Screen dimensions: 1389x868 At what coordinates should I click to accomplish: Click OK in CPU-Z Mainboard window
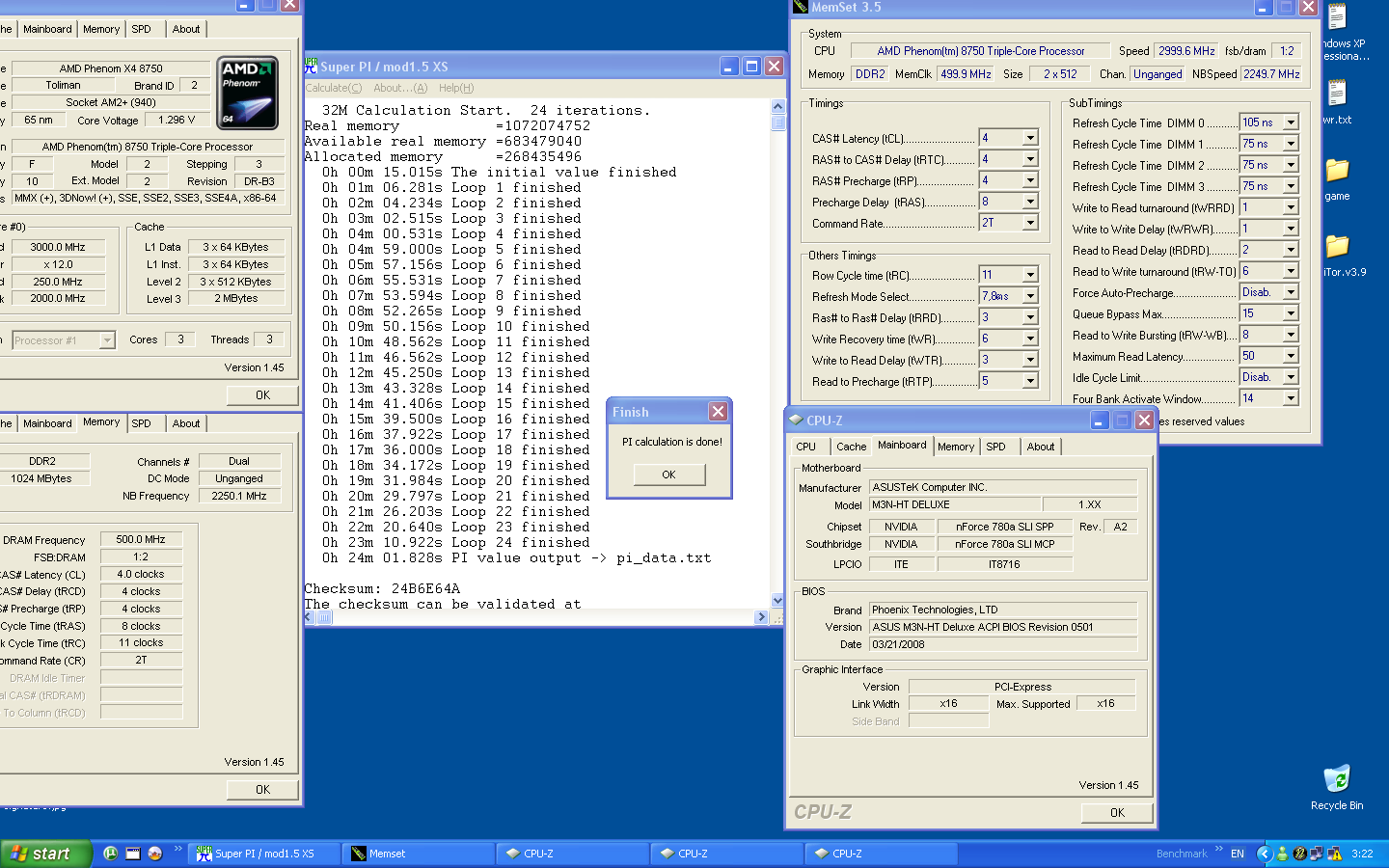click(x=1117, y=813)
